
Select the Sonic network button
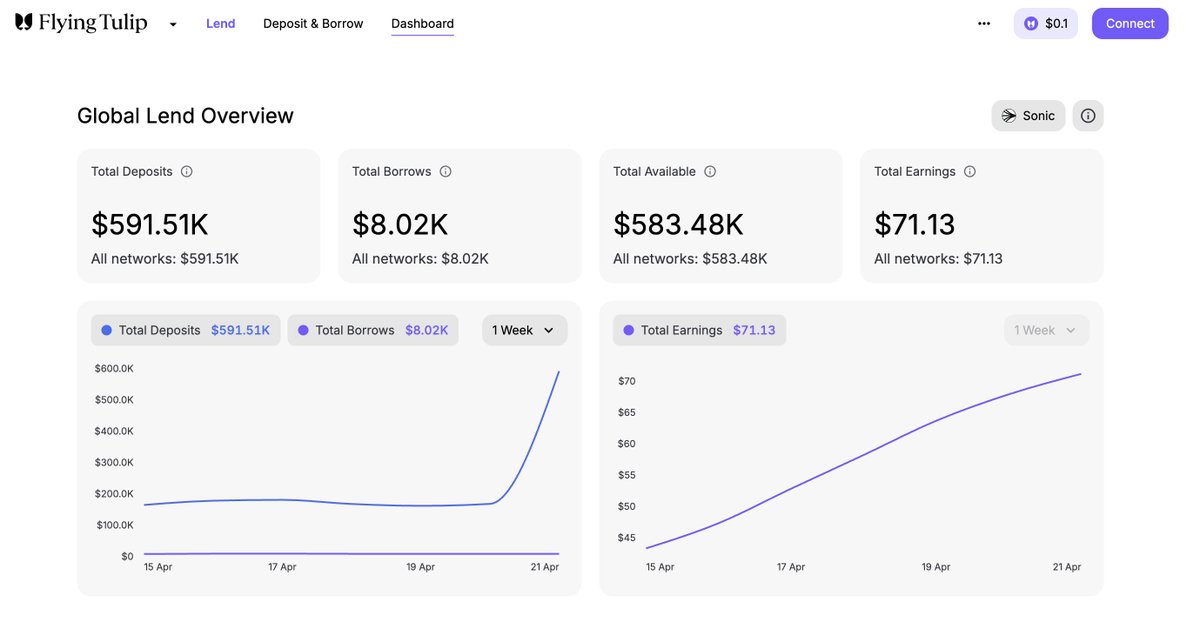pos(1028,116)
